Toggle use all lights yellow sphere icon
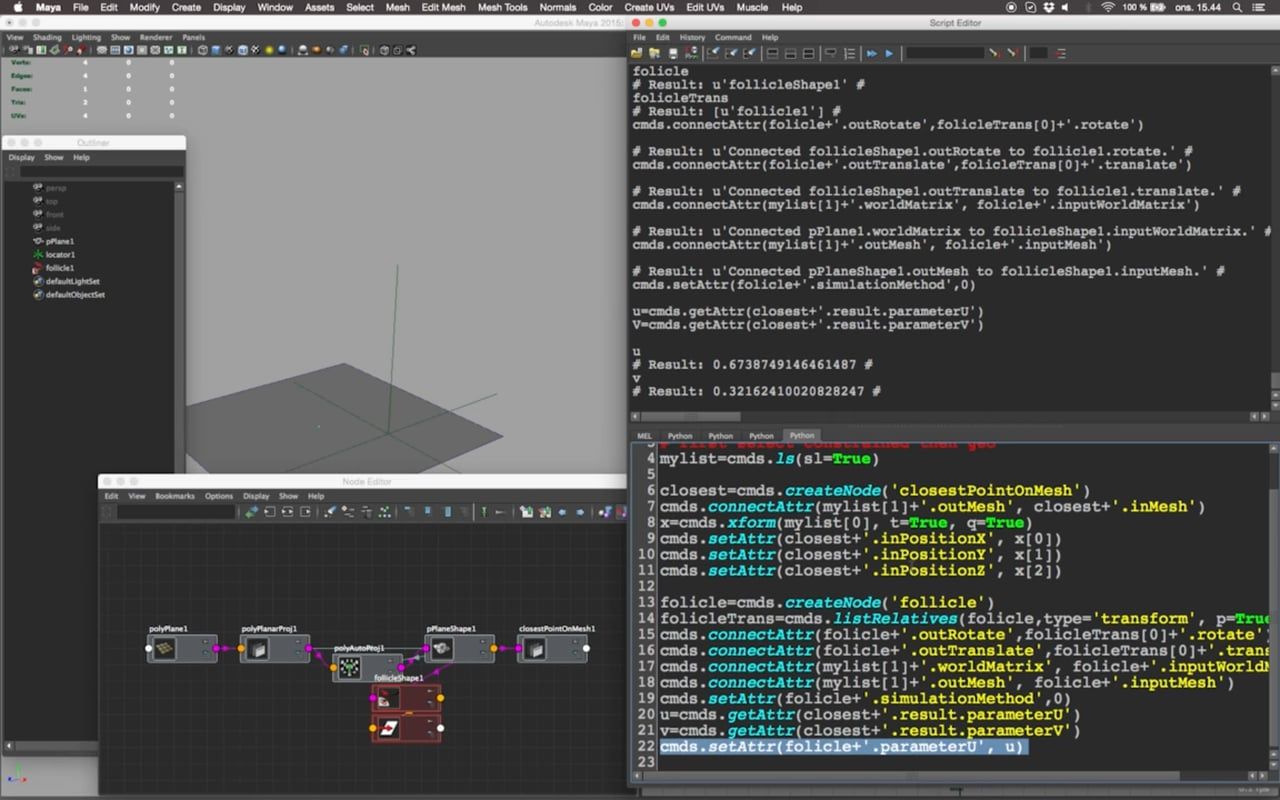 269,50
